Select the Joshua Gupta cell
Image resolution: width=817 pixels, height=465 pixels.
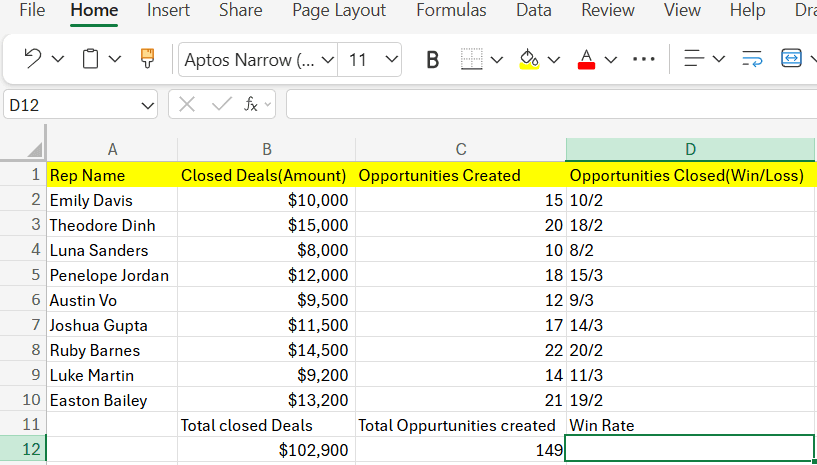point(112,325)
